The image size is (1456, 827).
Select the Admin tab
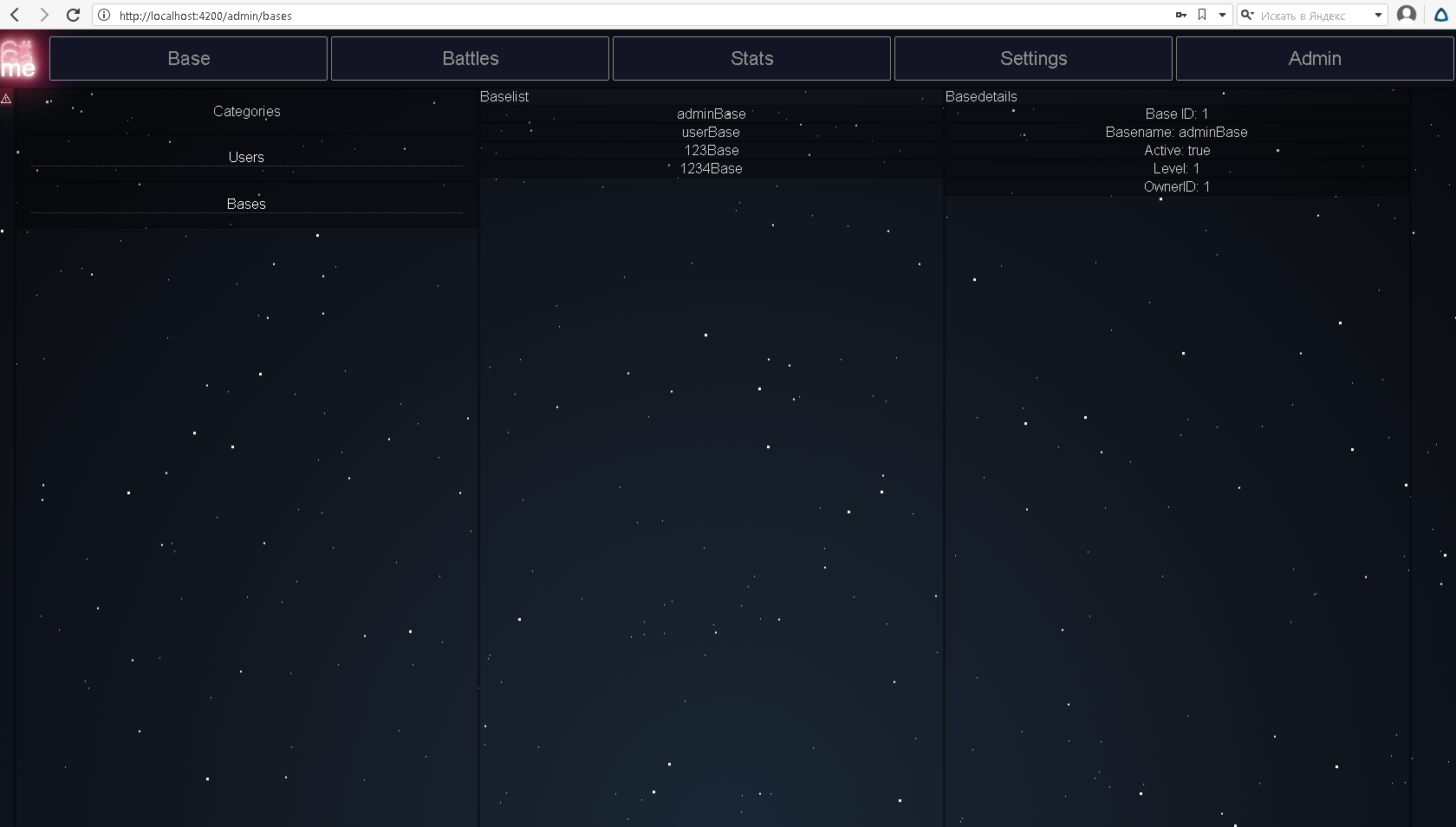pos(1315,58)
